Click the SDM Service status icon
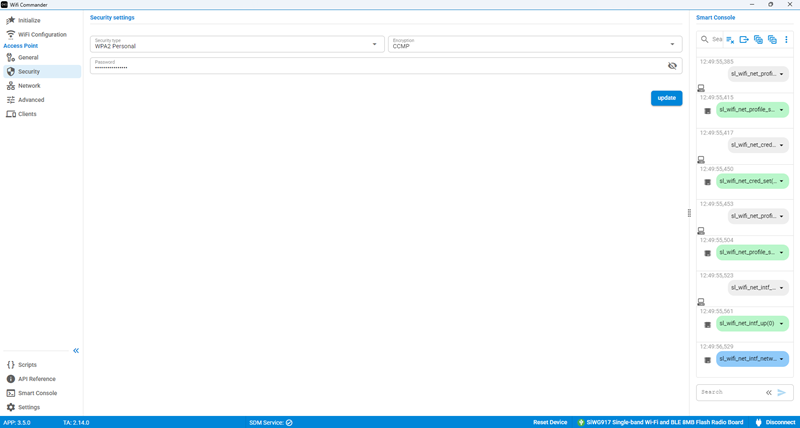 [289, 422]
